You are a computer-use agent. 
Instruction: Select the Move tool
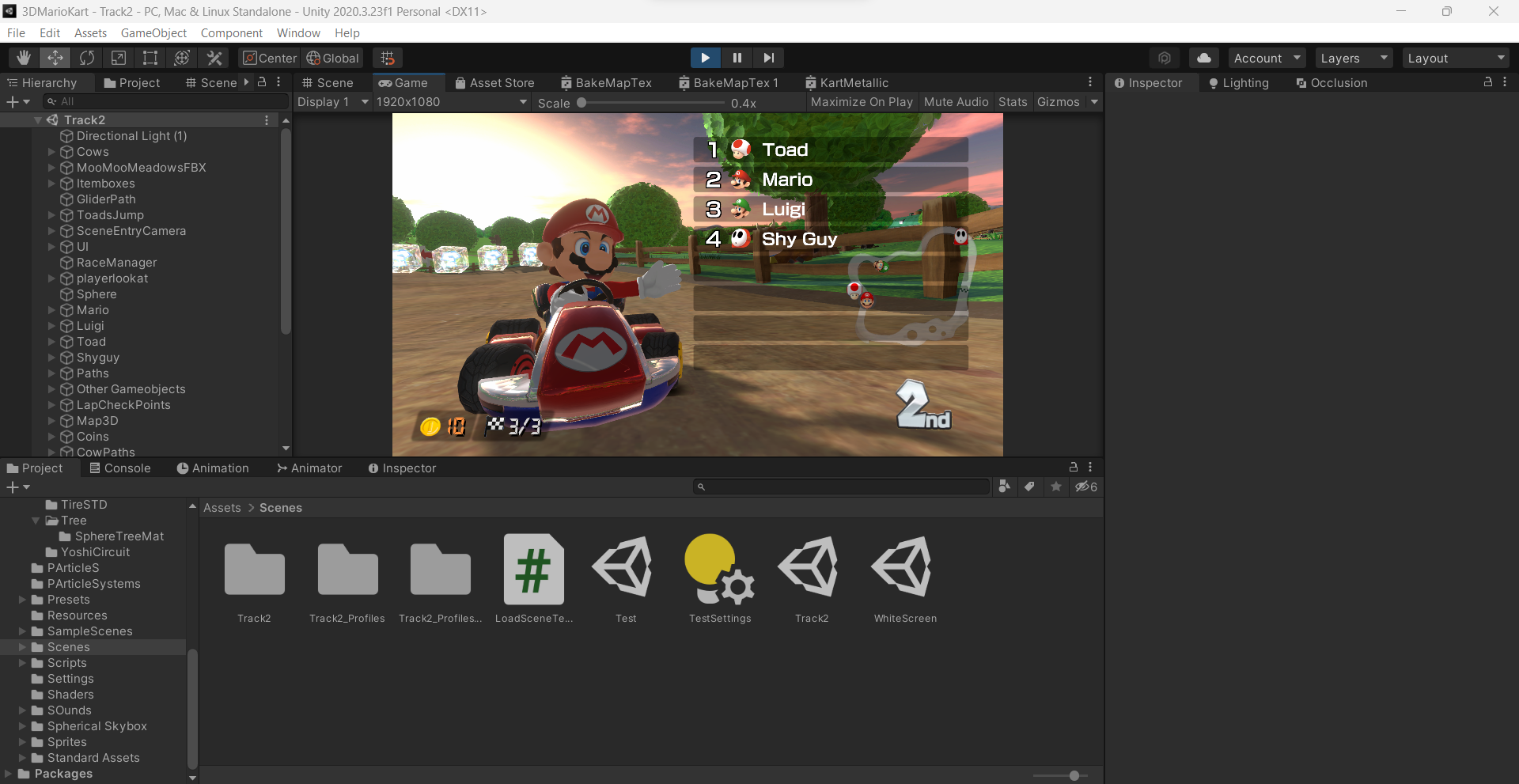(x=55, y=58)
